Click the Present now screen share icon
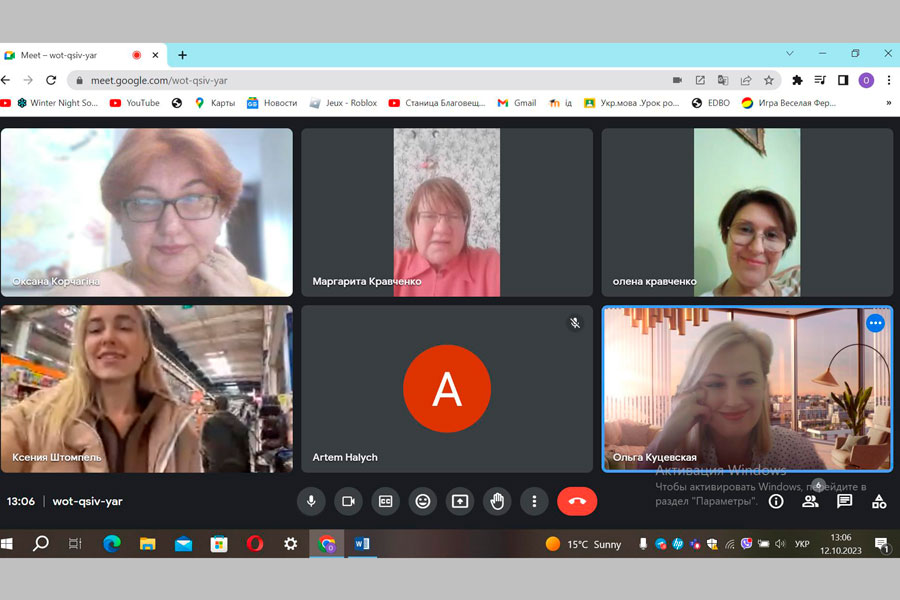This screenshot has width=900, height=600. [460, 501]
